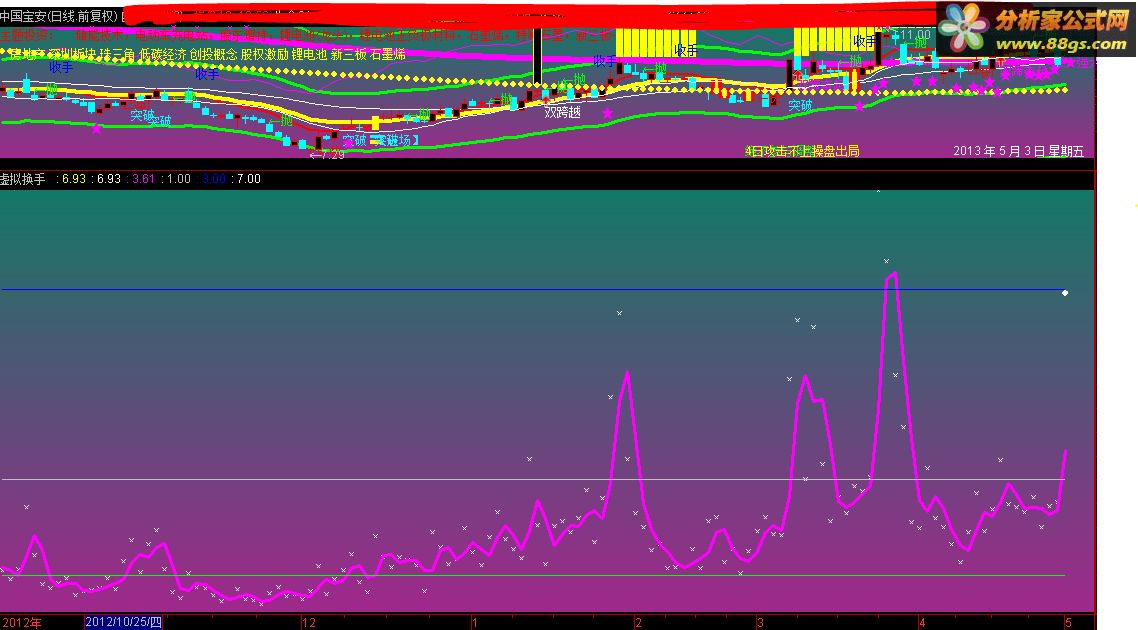
Task: Jump to the month 2 tick on the time axis
Action: [638, 623]
